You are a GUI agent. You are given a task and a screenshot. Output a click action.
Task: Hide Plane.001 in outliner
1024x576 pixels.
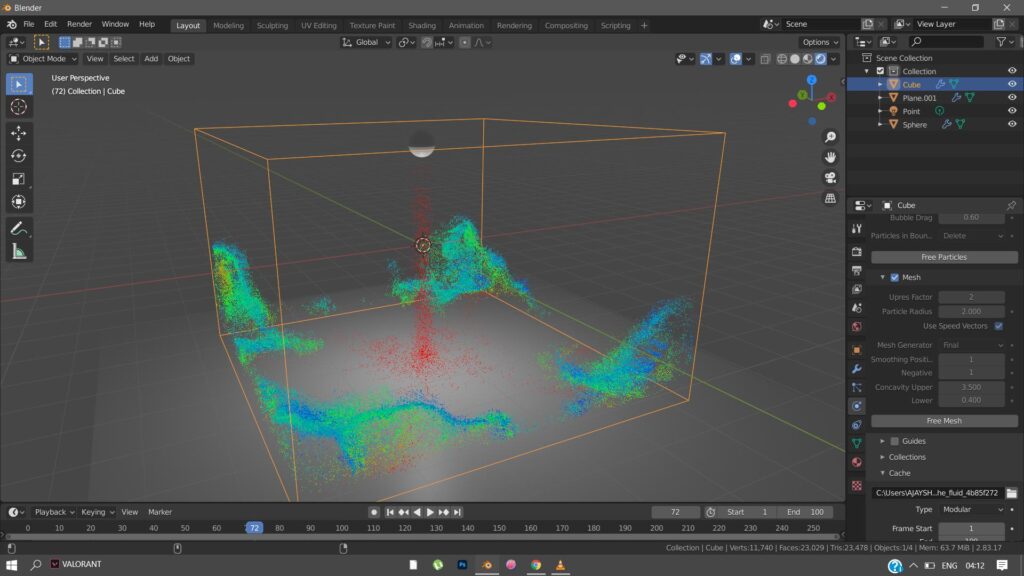click(x=1012, y=97)
